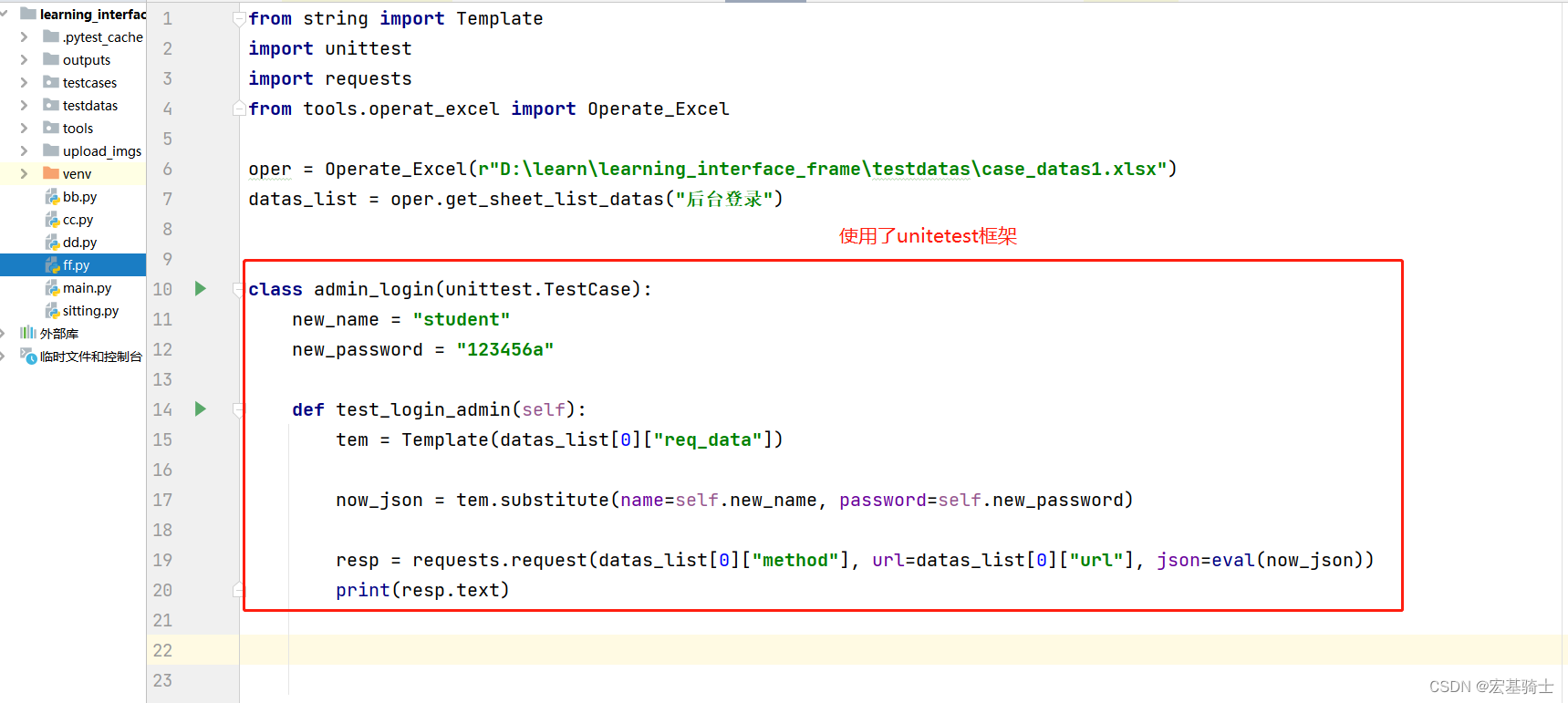This screenshot has height=703, width=1568.
Task: Click print(resp.text) on line 20
Action: (422, 590)
